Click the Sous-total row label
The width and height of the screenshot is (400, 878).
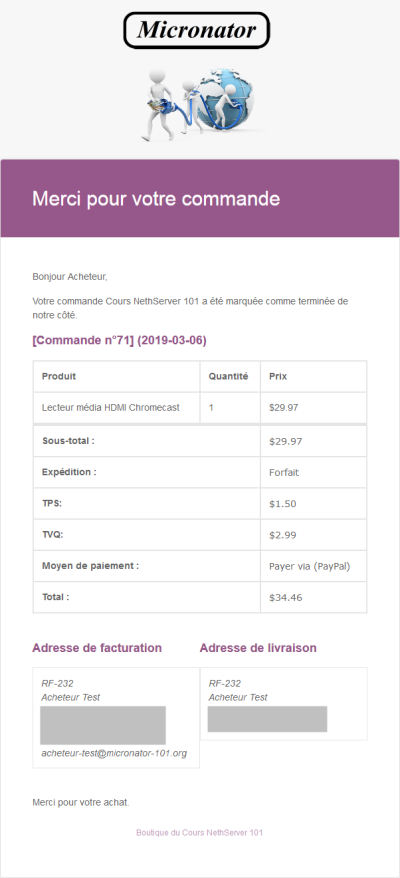(x=68, y=441)
